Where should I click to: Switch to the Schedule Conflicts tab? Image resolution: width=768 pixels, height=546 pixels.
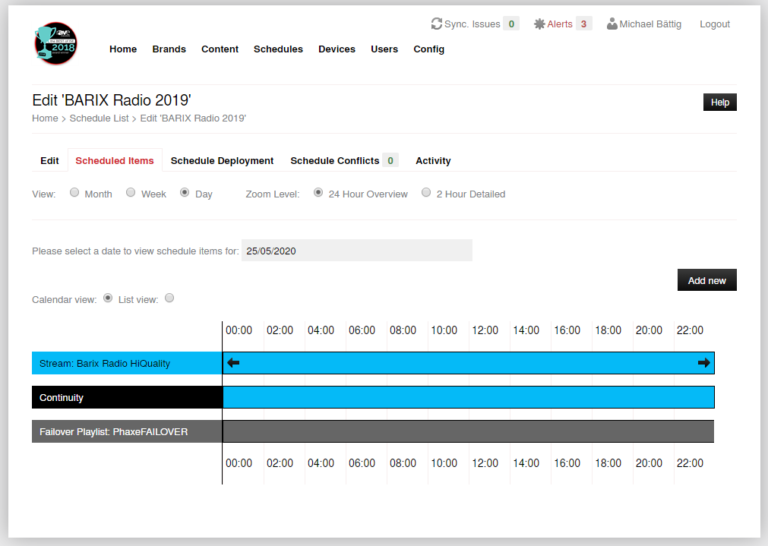tap(335, 161)
